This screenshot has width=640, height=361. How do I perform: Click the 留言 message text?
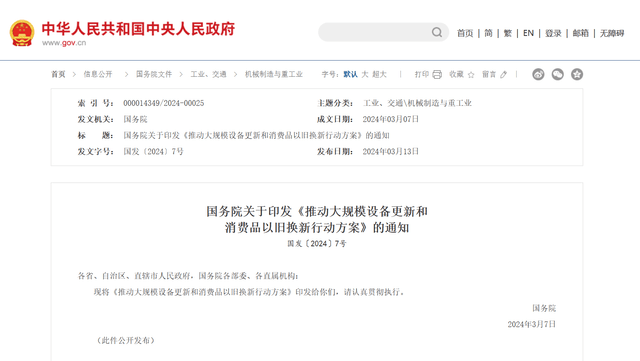tap(489, 74)
